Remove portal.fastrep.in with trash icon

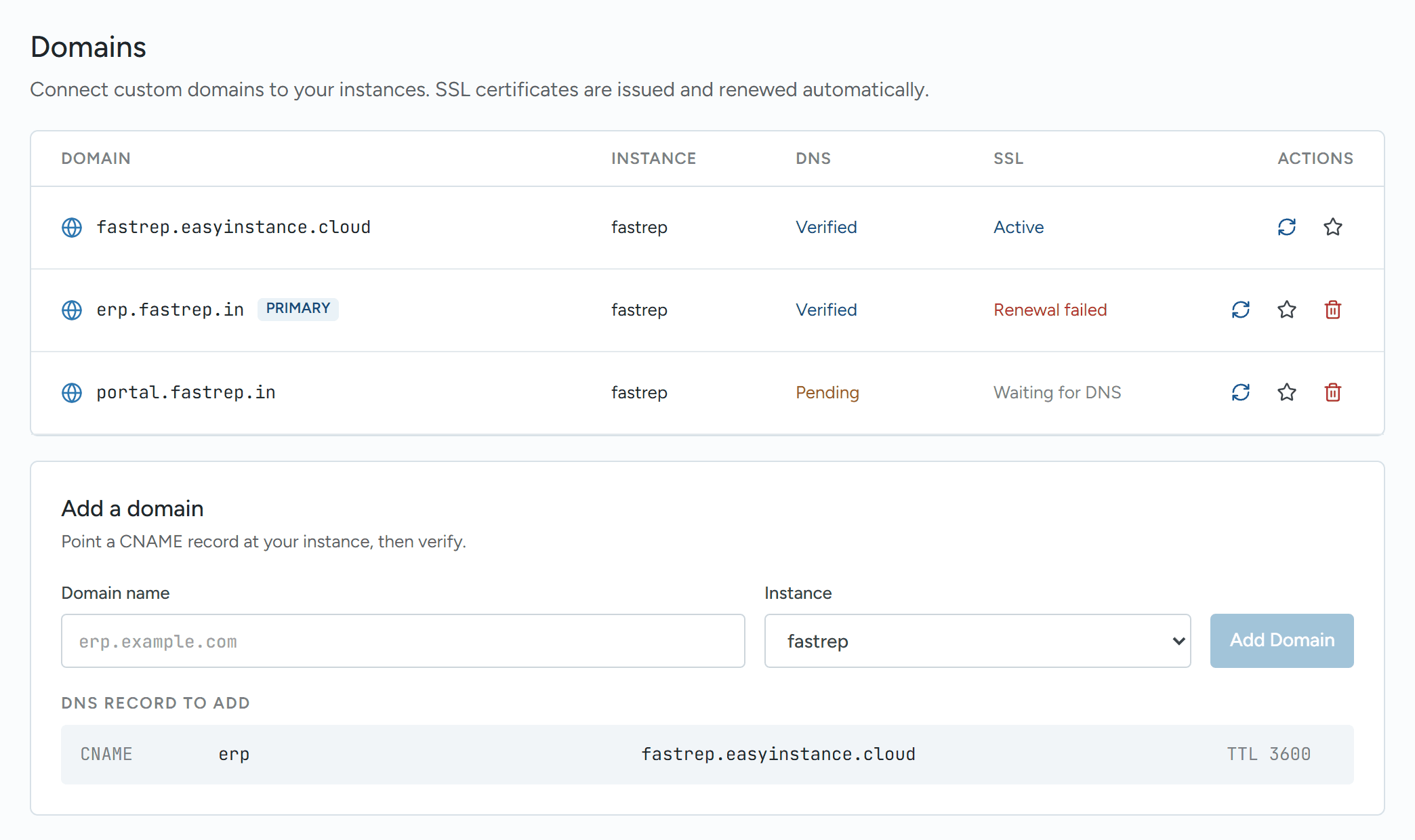click(1332, 392)
